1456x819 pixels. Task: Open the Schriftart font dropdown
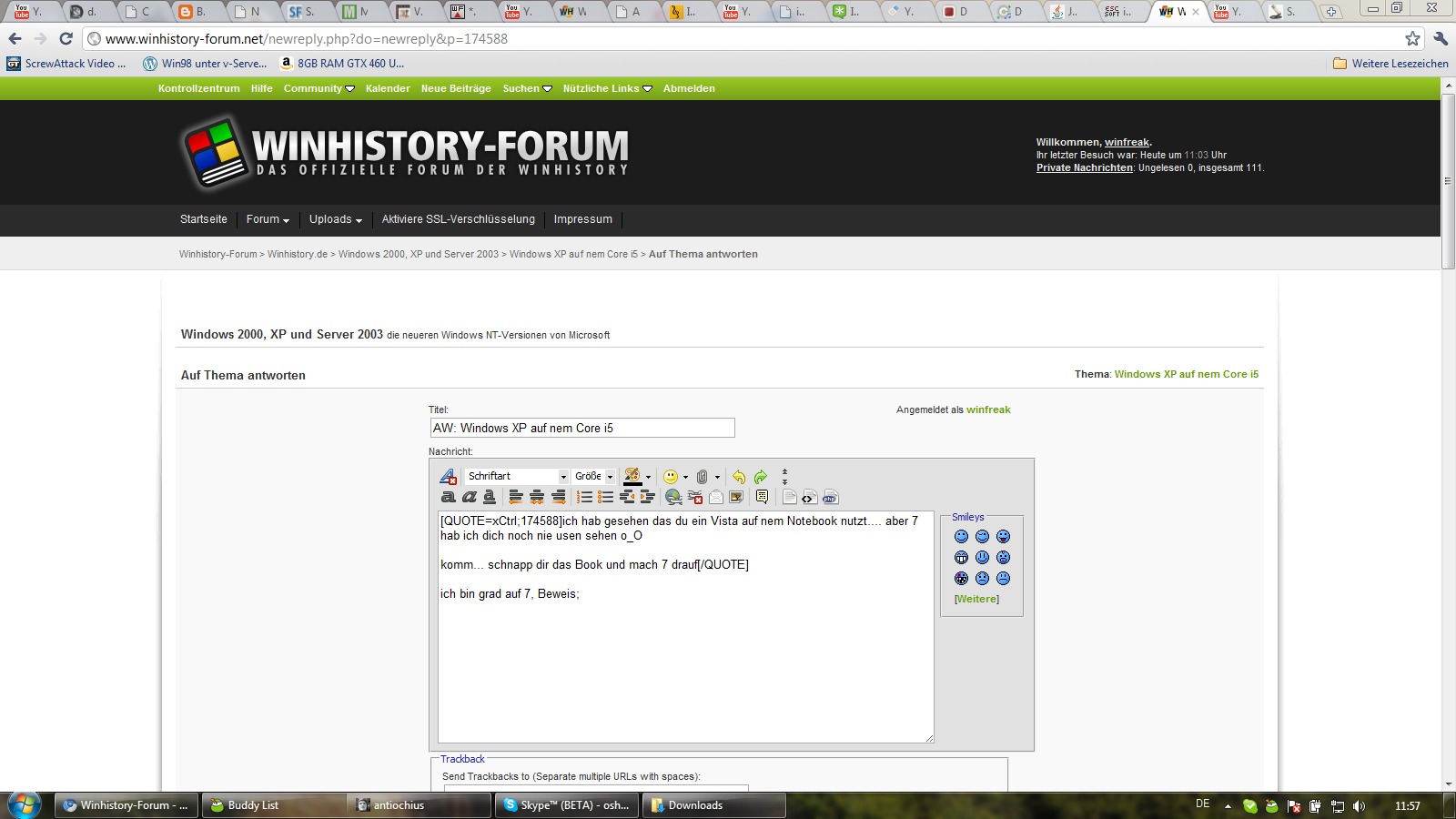point(517,477)
